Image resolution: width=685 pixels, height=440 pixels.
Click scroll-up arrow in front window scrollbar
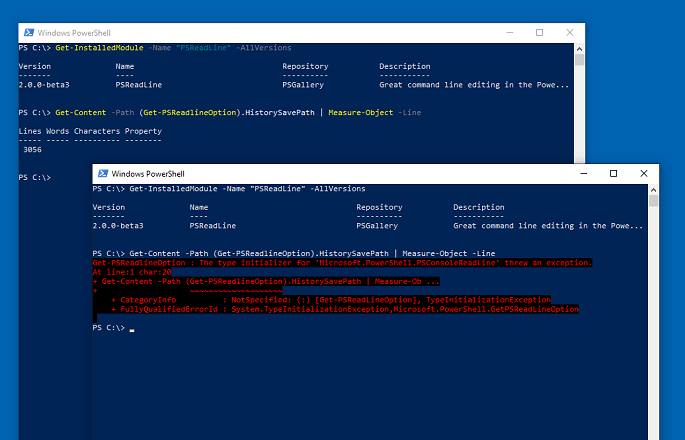(653, 190)
